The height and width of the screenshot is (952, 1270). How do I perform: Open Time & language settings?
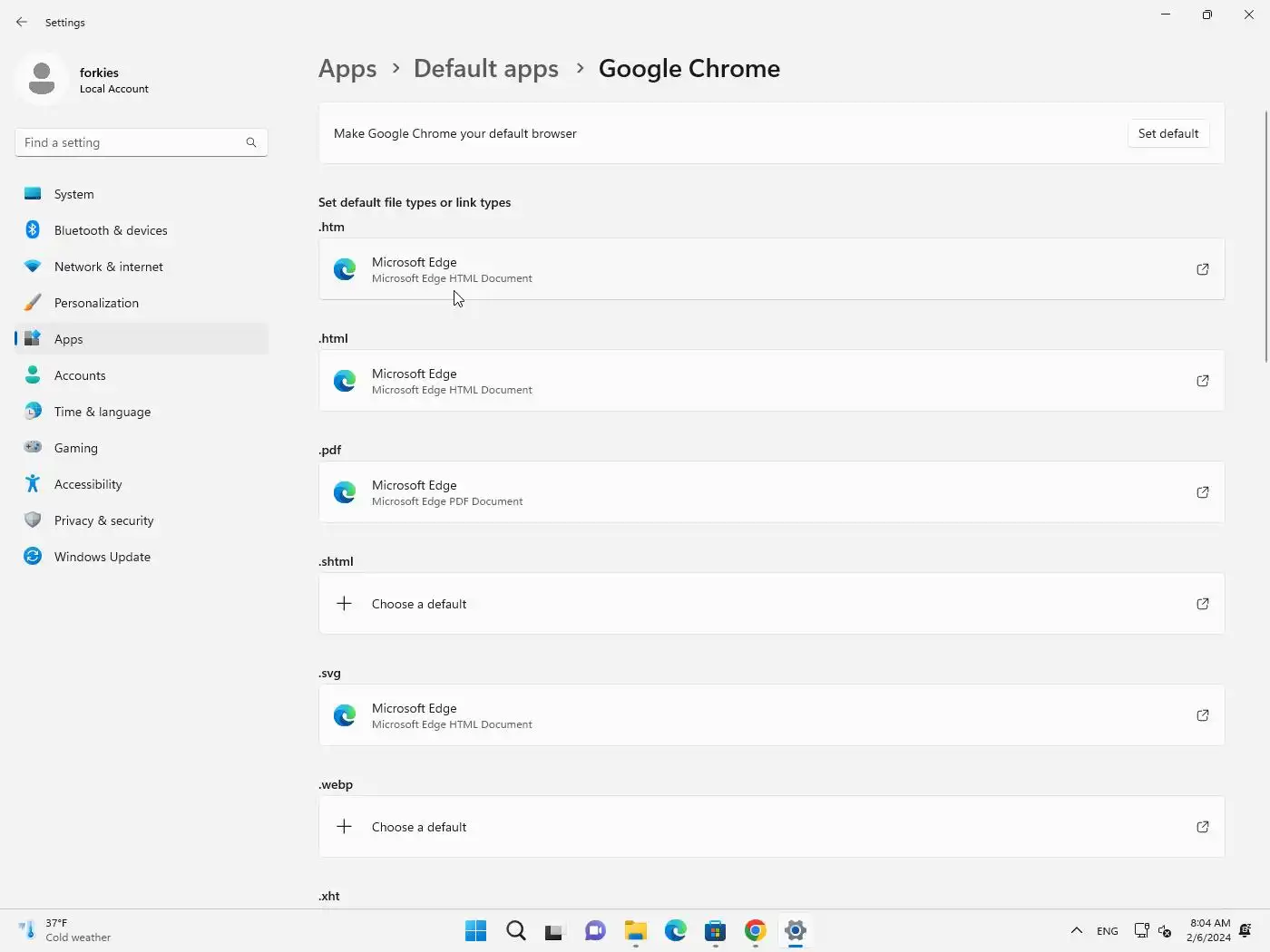click(142, 412)
